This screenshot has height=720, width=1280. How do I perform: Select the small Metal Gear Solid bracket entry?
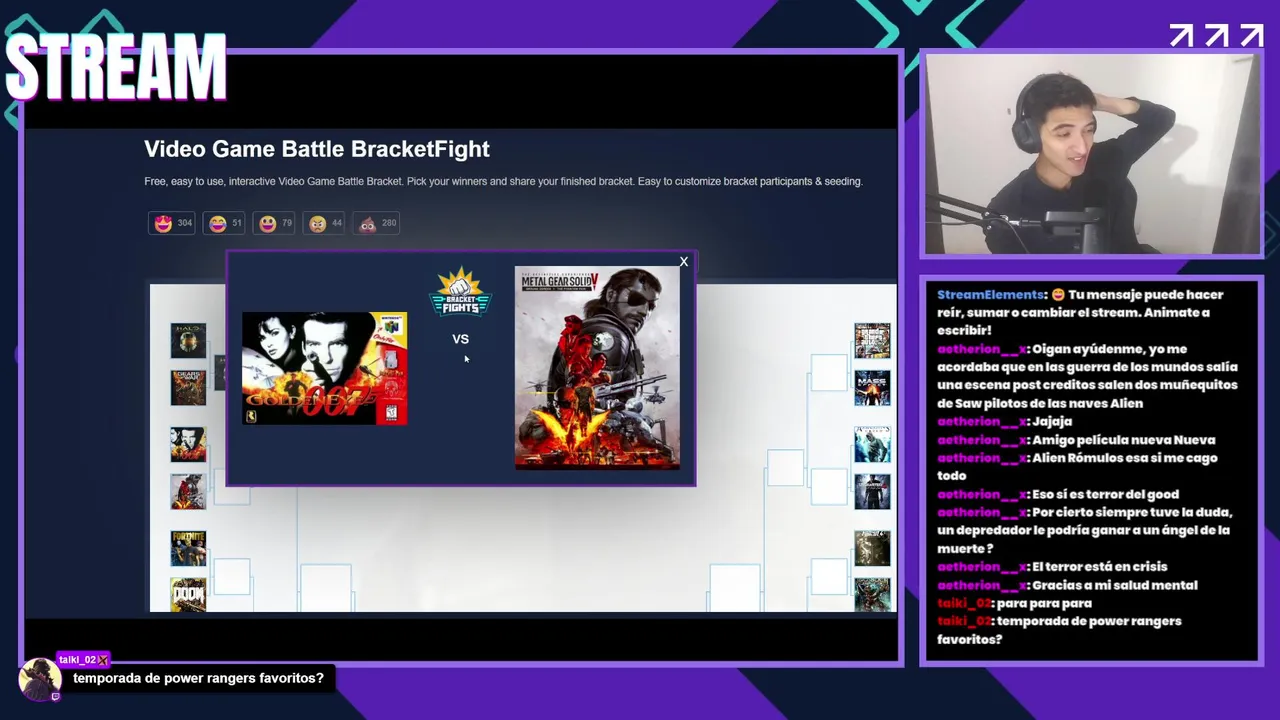188,491
